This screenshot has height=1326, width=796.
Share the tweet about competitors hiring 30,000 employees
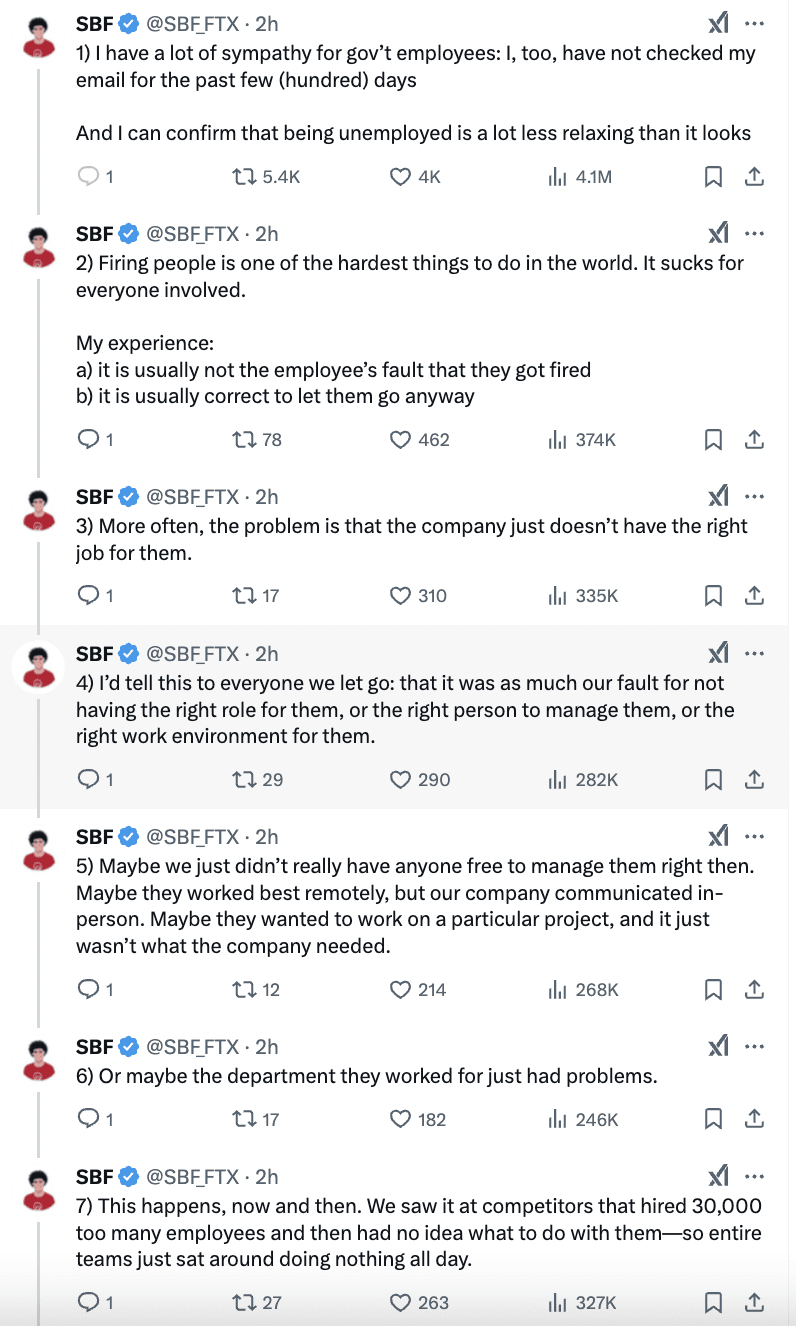[x=756, y=1302]
